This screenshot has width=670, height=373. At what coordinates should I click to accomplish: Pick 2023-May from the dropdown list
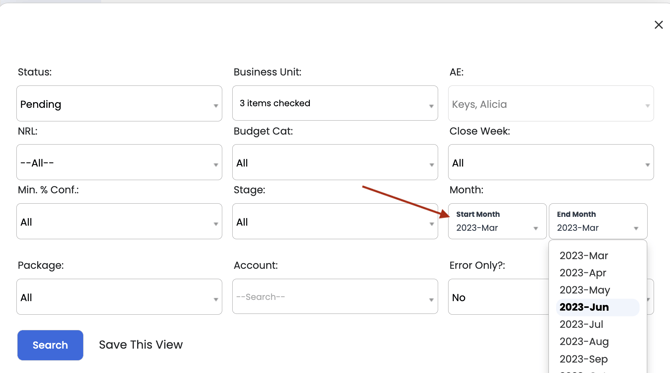click(585, 290)
